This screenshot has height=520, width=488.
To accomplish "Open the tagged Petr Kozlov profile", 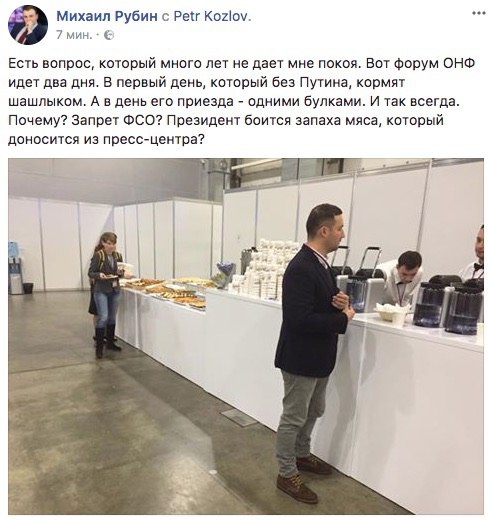I will 212,16.
